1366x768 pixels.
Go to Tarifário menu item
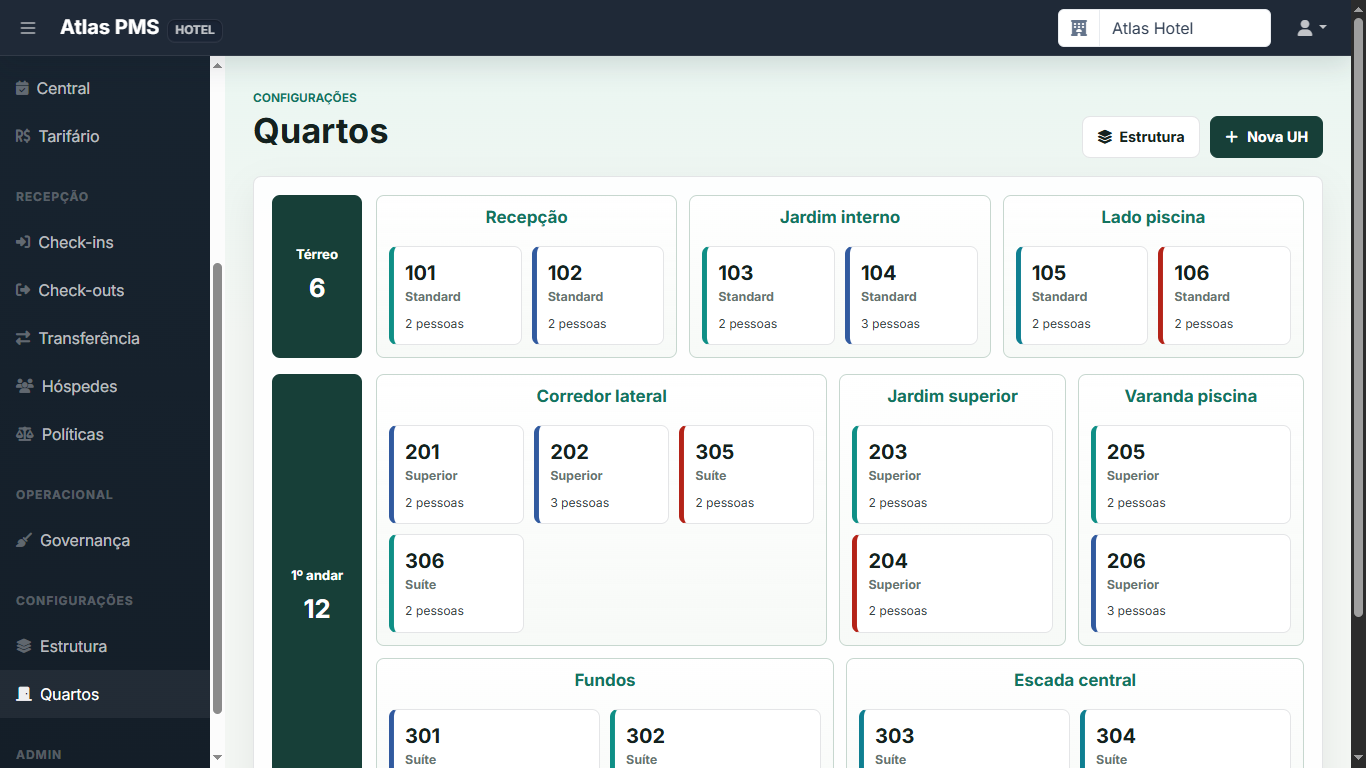pyautogui.click(x=105, y=136)
